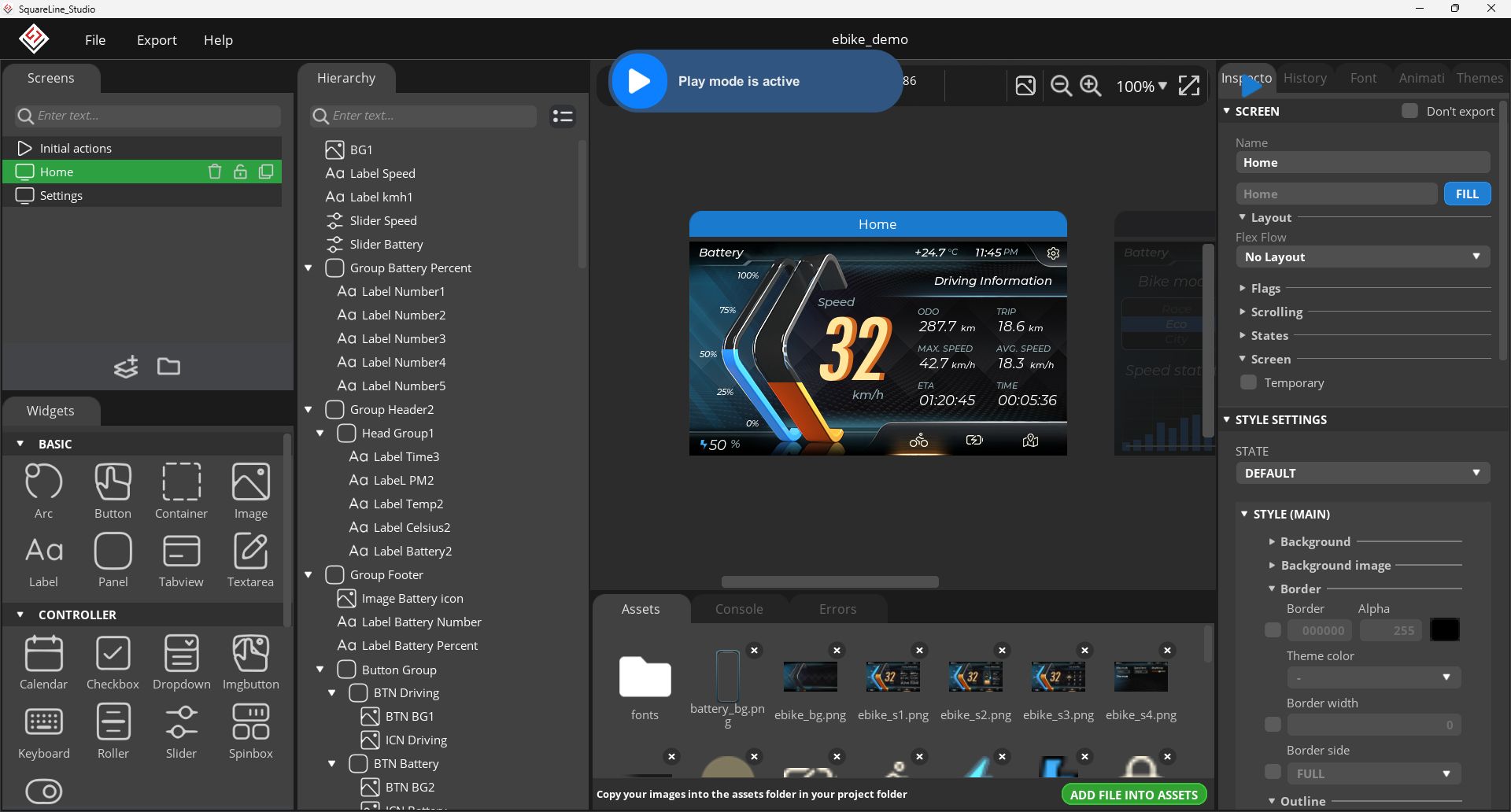This screenshot has width=1511, height=812.
Task: Select the Settings screen
Action: click(x=142, y=195)
